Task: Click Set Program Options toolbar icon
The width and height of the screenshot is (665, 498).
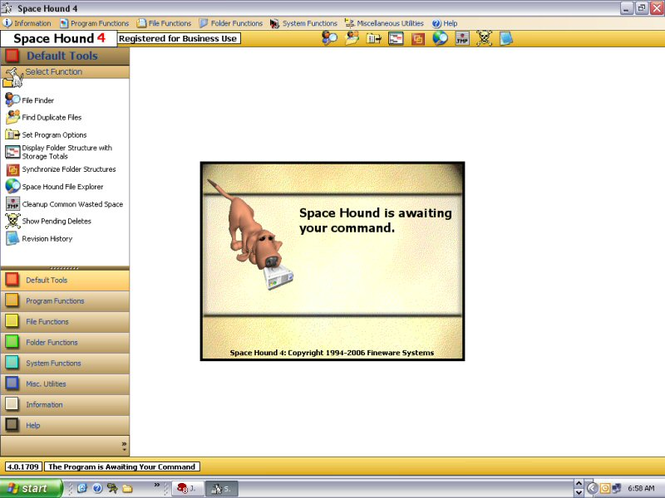Action: click(x=374, y=39)
